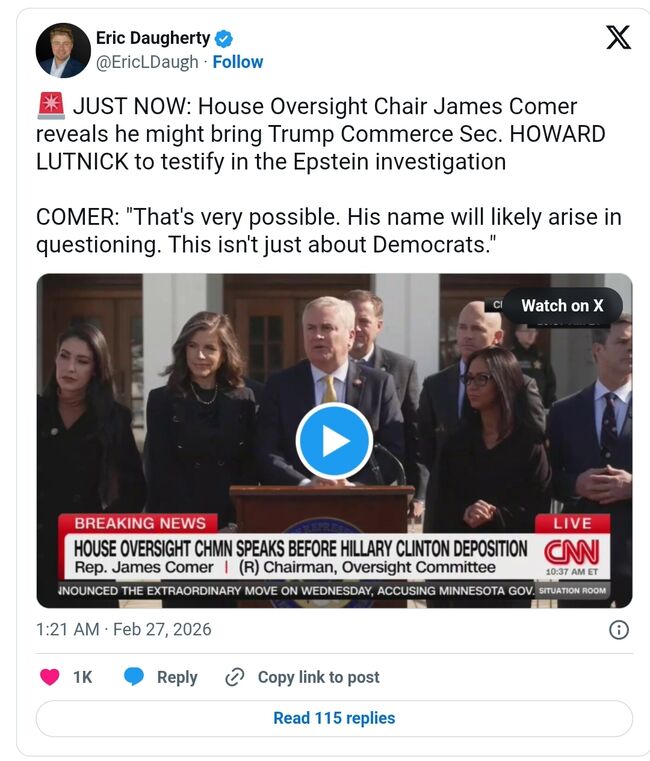Open the post info circle icon
This screenshot has height=761, width=650.
618,630
